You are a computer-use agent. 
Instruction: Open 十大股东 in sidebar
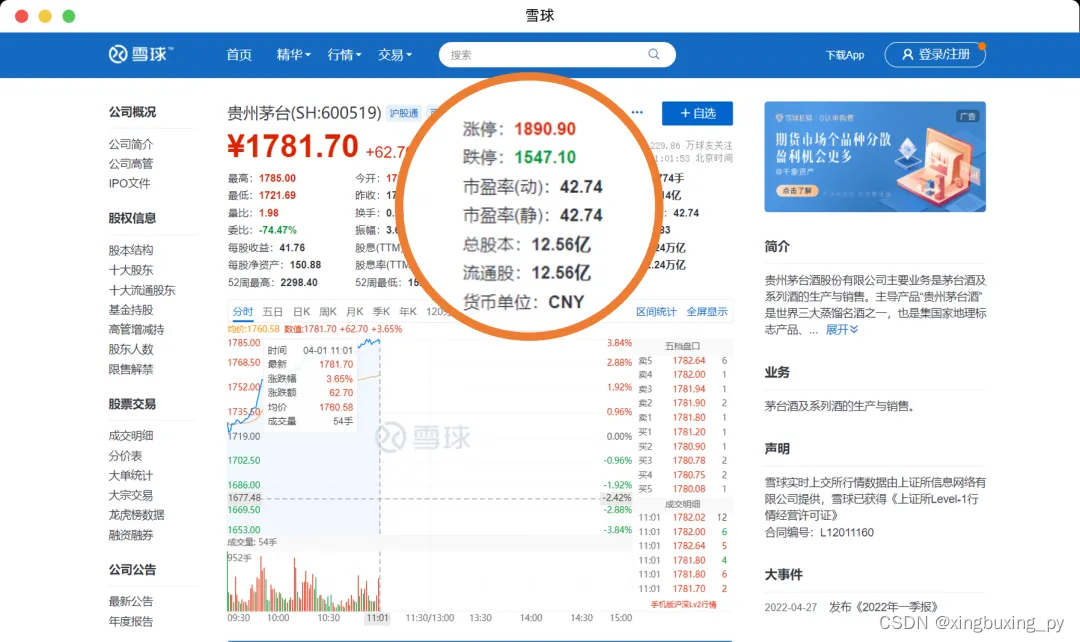[131, 270]
